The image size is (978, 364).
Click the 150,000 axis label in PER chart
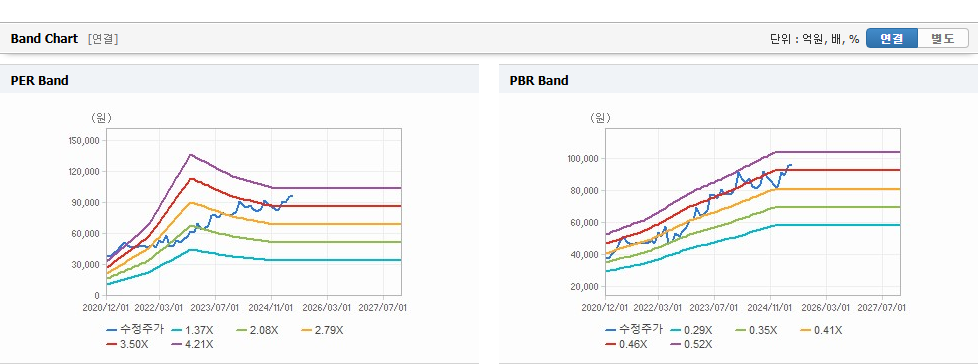click(x=84, y=141)
